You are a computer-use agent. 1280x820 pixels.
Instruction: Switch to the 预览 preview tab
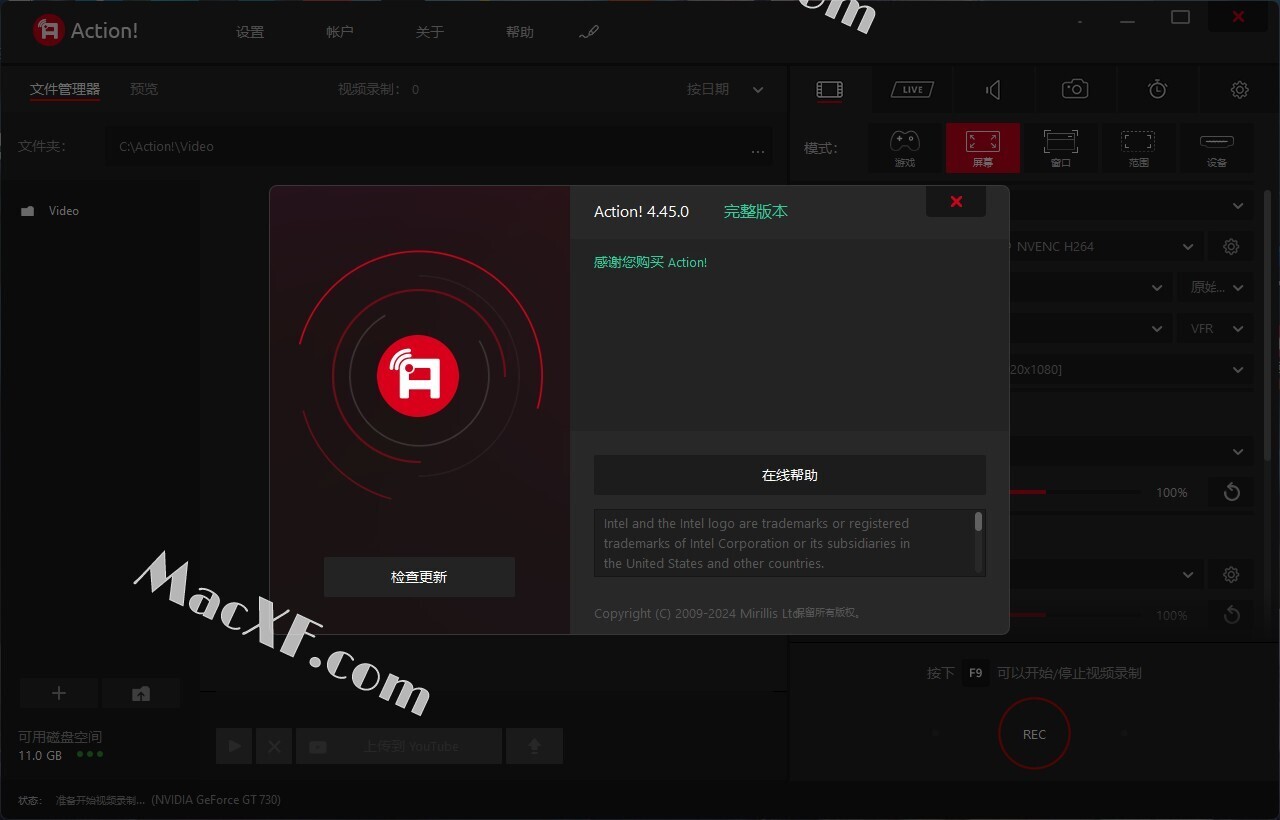coord(144,89)
